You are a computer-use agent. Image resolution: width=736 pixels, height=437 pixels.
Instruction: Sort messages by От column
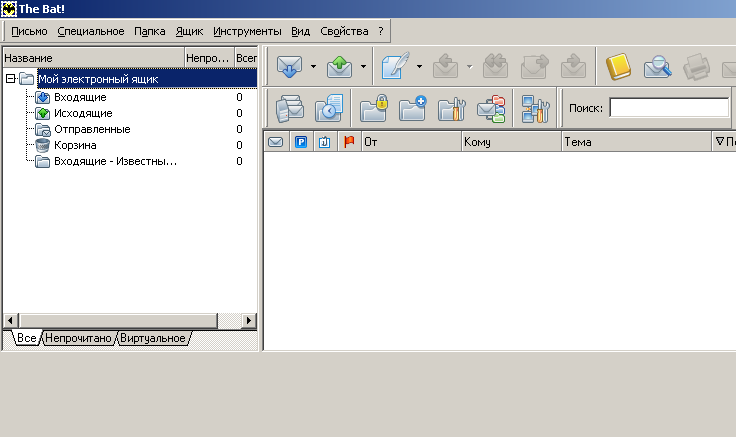coord(412,142)
